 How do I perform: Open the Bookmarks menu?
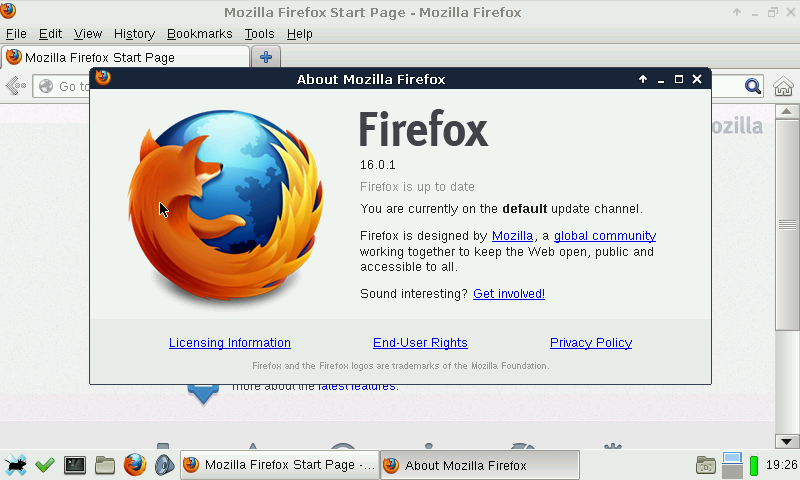point(199,34)
